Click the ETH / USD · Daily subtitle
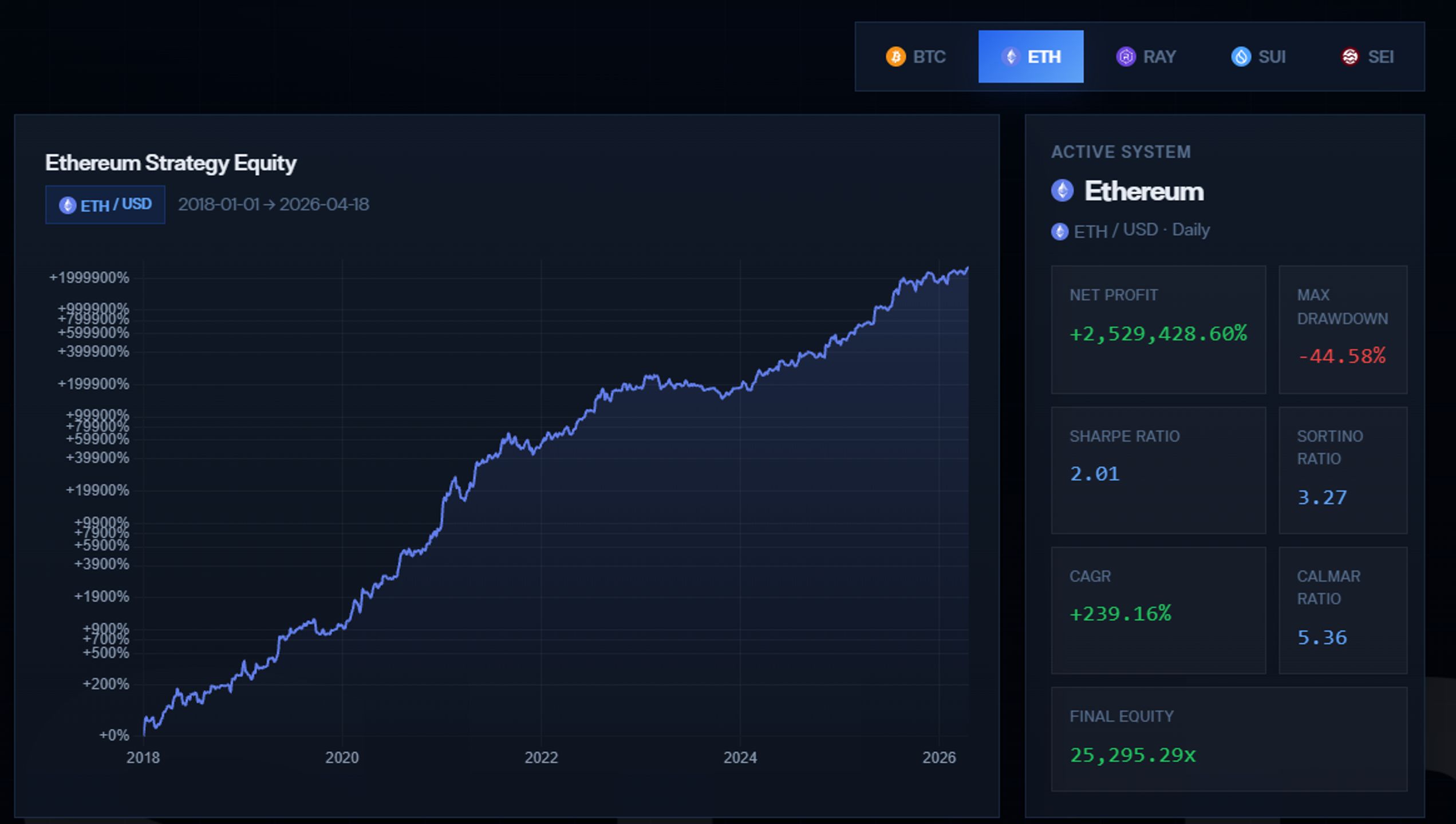This screenshot has height=824, width=1456. 1142,231
